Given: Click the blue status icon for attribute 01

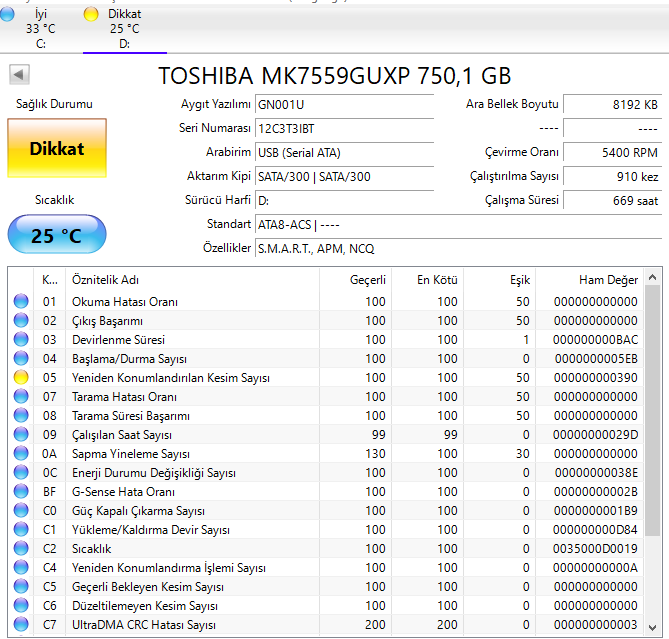Looking at the screenshot, I should coord(20,301).
